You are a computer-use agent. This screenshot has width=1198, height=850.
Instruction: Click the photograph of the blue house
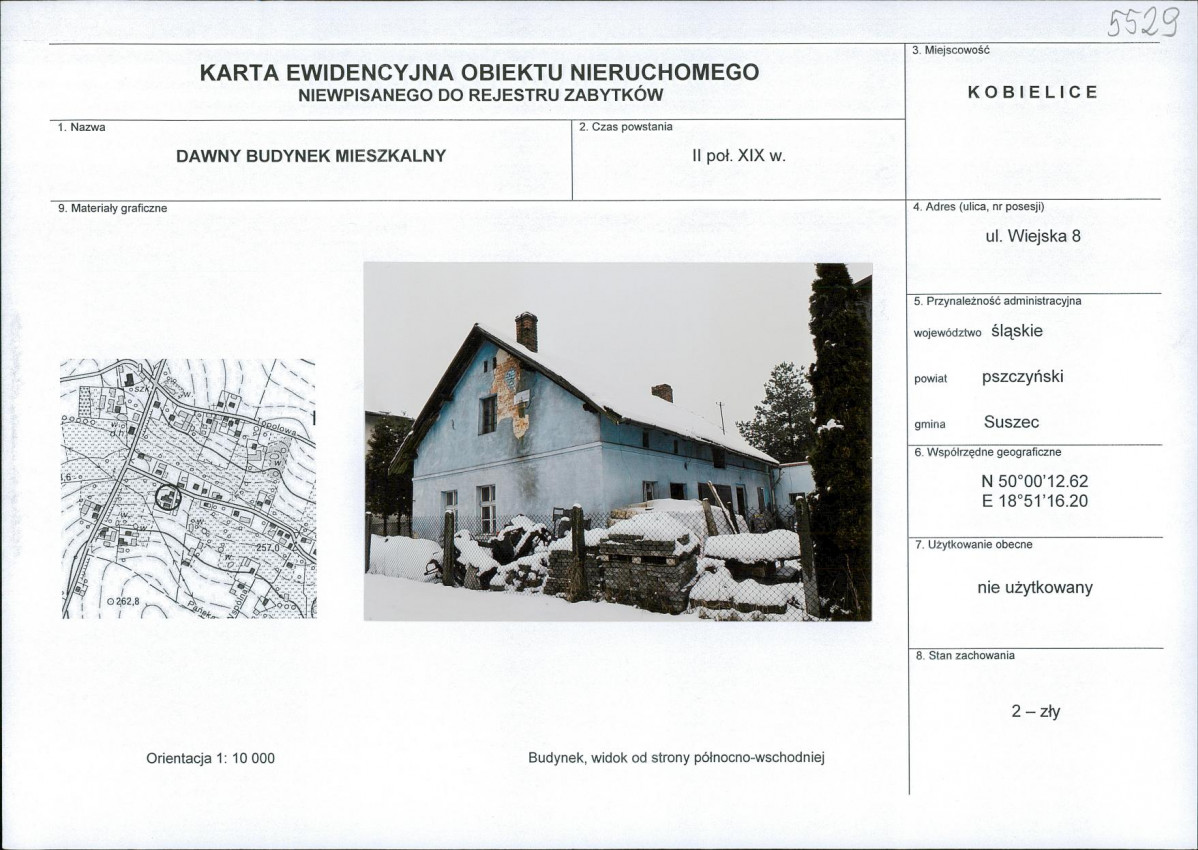617,441
